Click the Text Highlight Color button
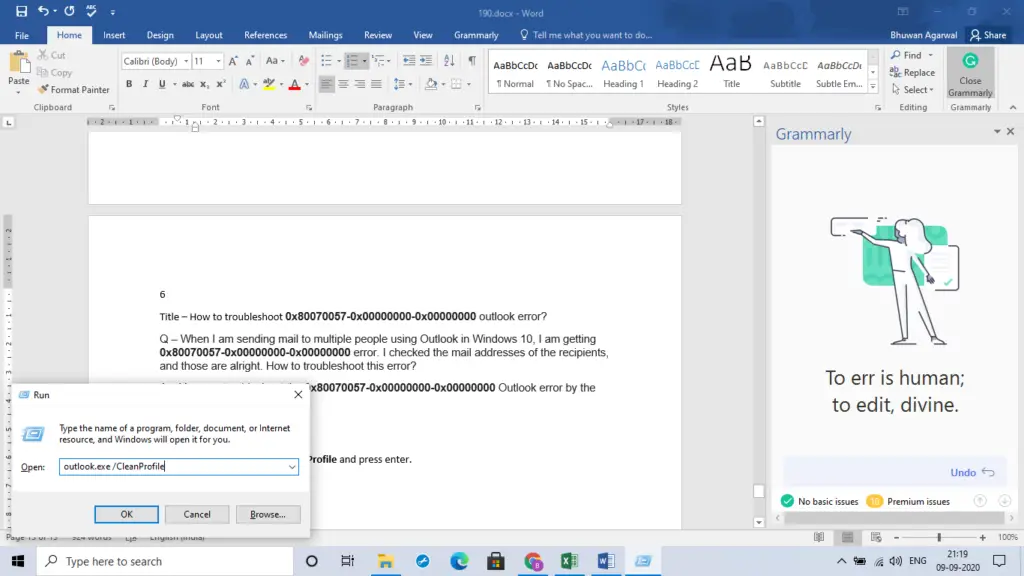This screenshot has height=576, width=1024. click(x=268, y=84)
